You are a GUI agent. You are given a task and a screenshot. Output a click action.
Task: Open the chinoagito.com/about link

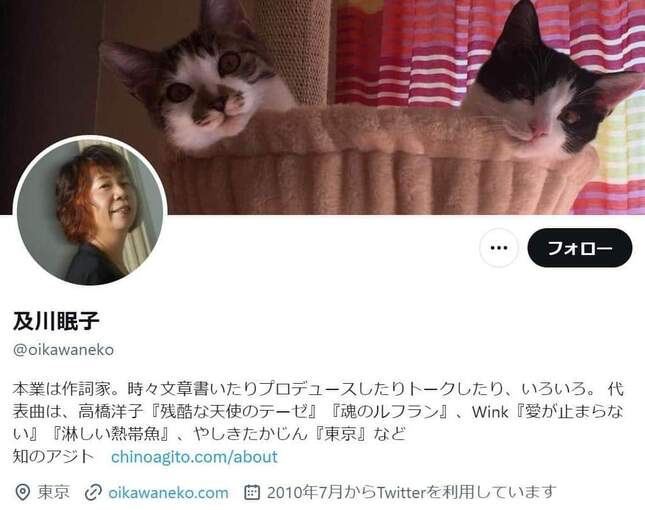coord(194,457)
